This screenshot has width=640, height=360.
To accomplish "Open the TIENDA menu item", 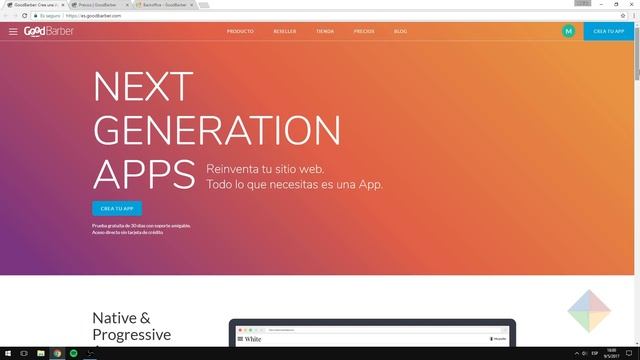I will coord(325,31).
